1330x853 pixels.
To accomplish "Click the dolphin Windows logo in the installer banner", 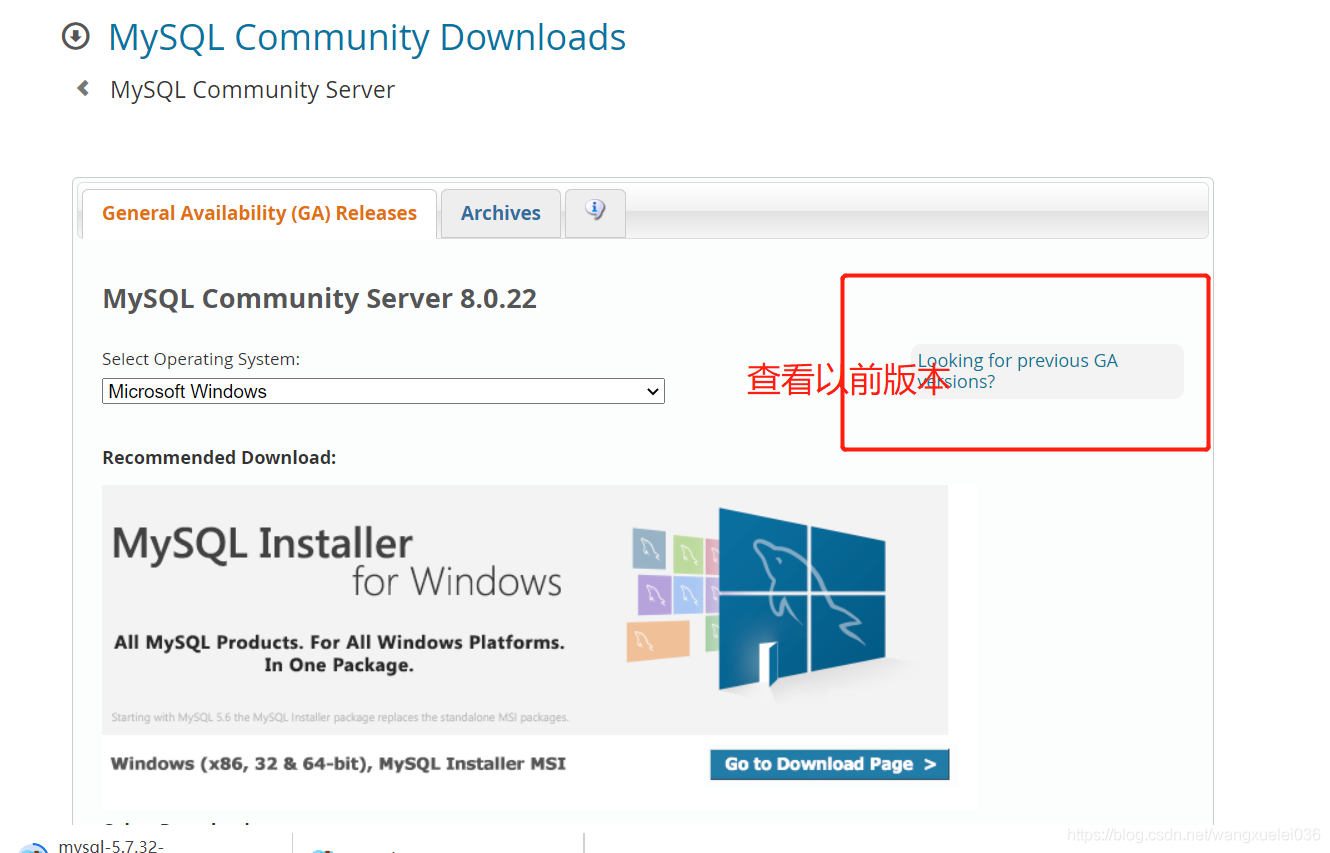I will coord(802,600).
